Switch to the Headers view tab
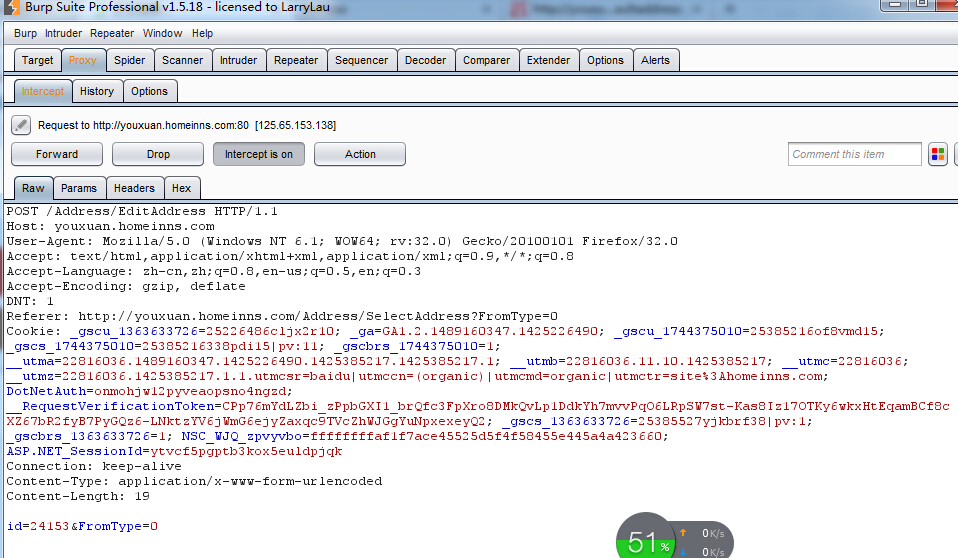 134,188
